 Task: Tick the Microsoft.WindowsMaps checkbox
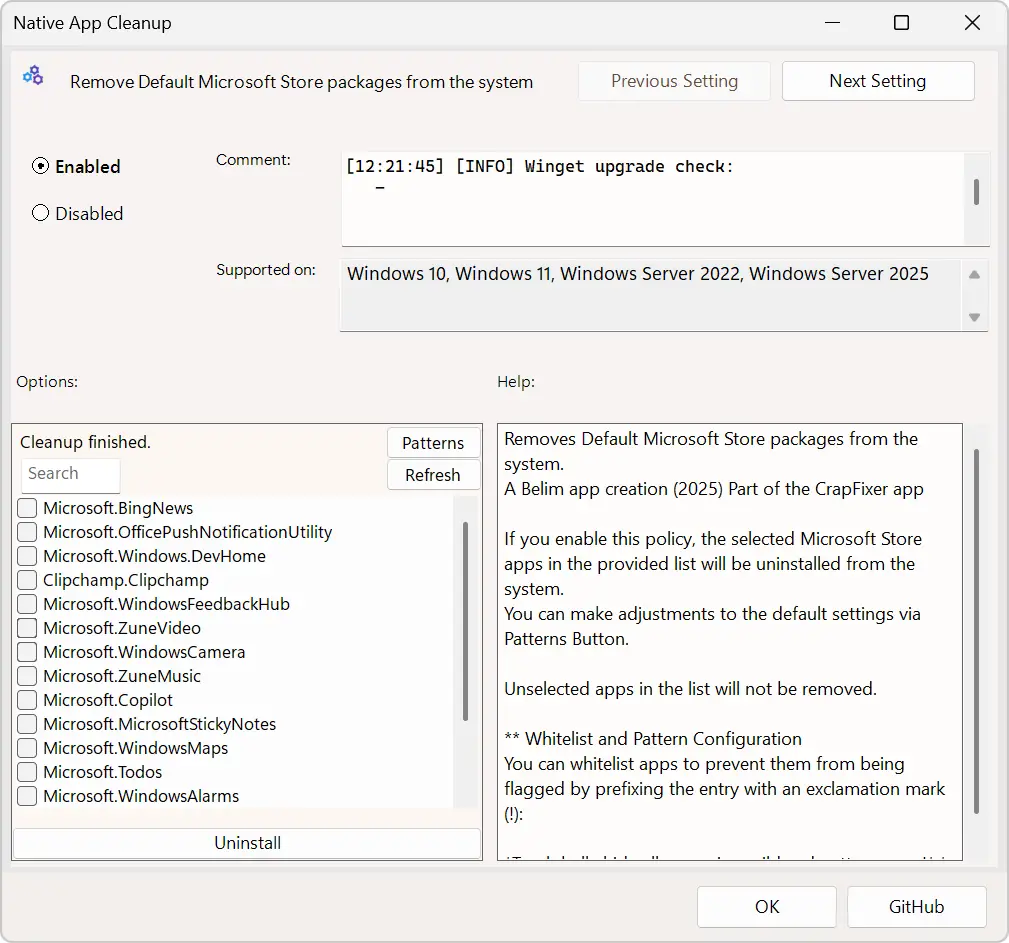point(27,748)
